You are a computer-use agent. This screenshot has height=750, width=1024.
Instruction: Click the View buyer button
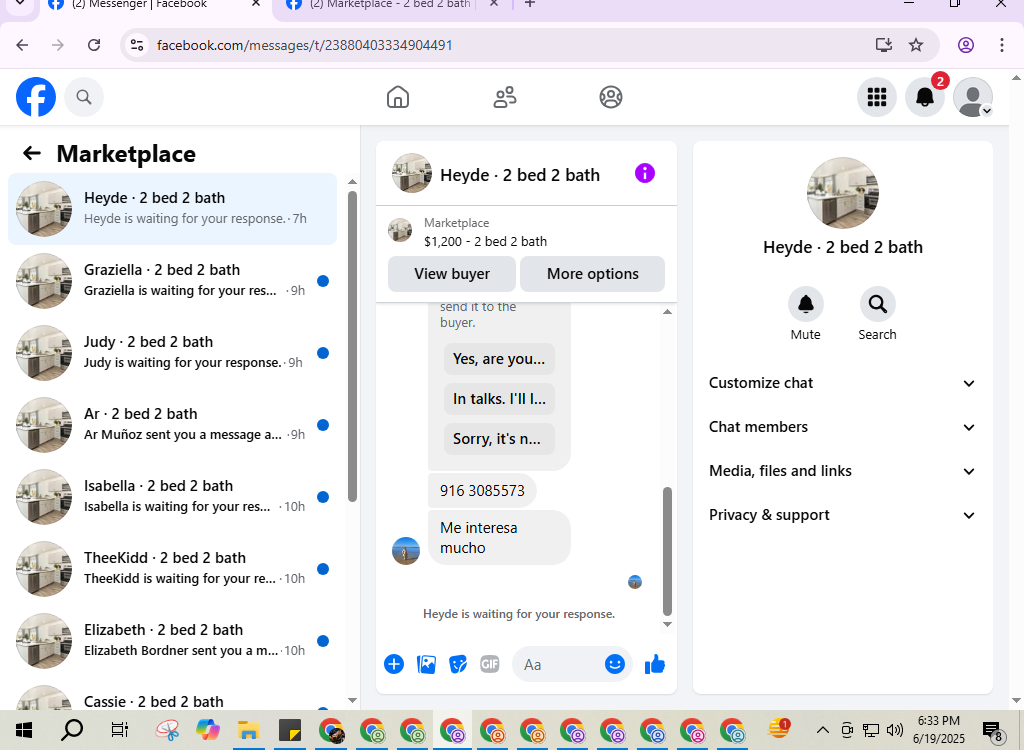coord(452,274)
